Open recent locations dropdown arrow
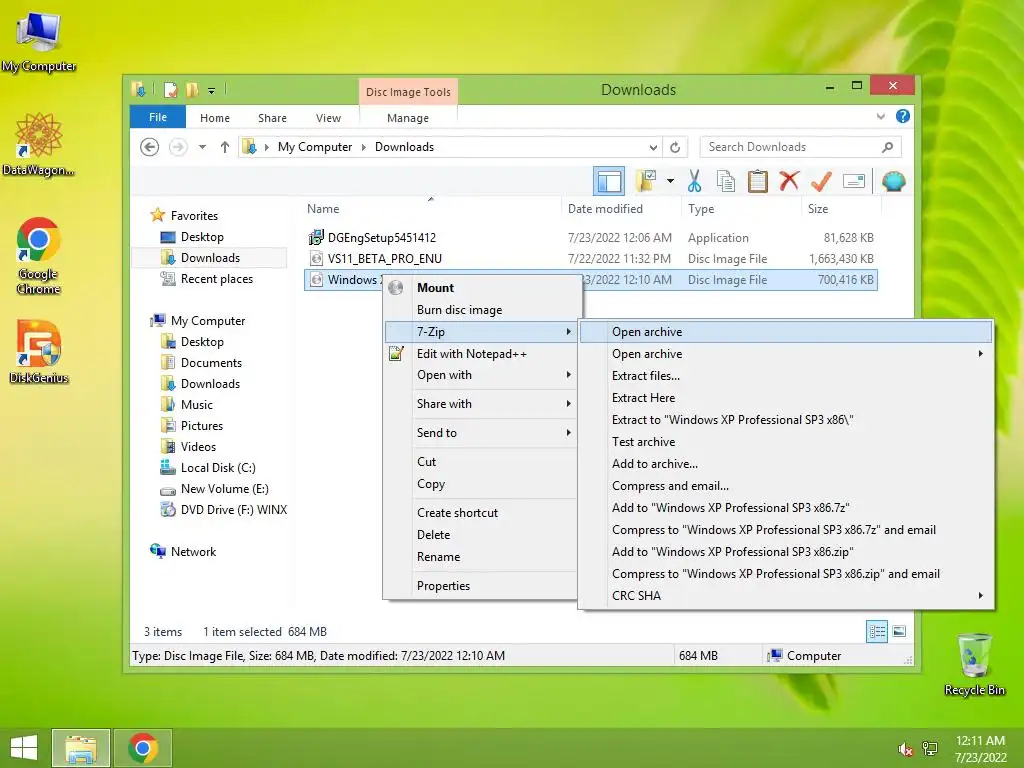1024x768 pixels. [x=202, y=147]
